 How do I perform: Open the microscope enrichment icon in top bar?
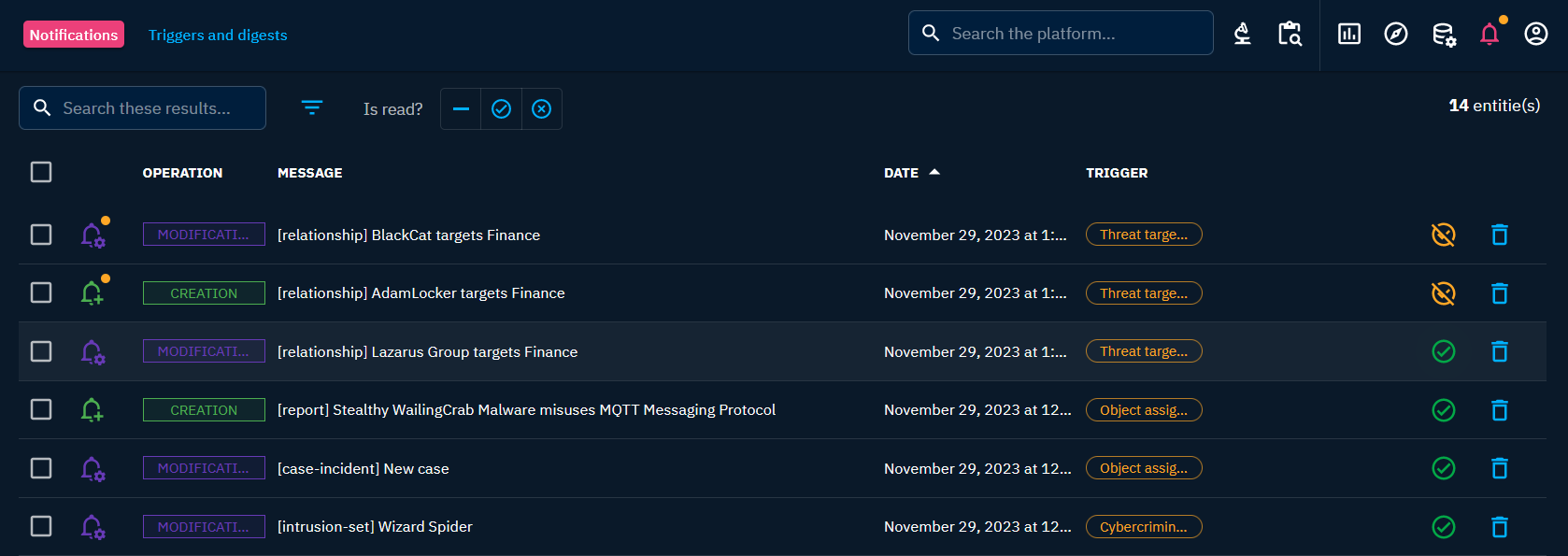[1242, 35]
